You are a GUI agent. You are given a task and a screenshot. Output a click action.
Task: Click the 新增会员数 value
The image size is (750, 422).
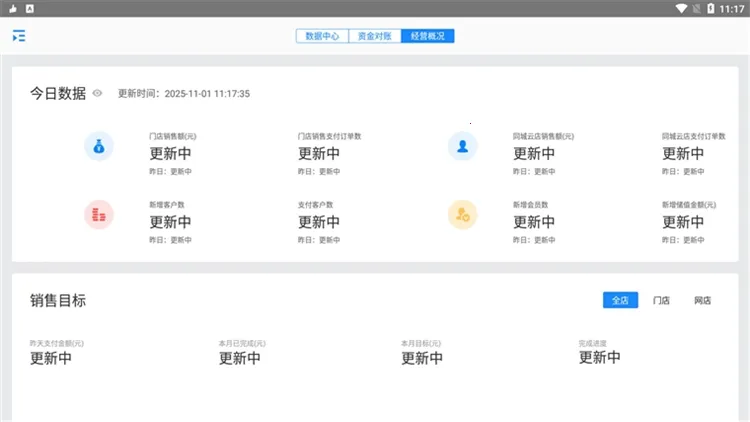point(534,222)
